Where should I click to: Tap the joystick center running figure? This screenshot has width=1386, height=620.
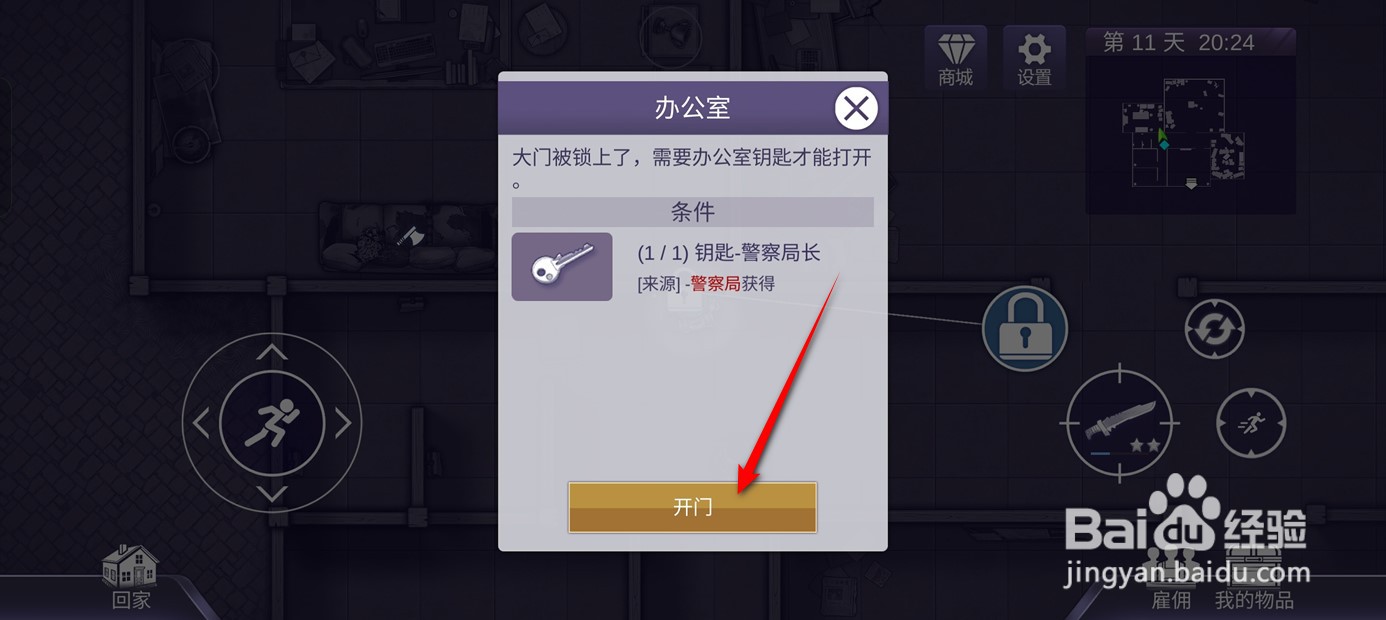272,423
